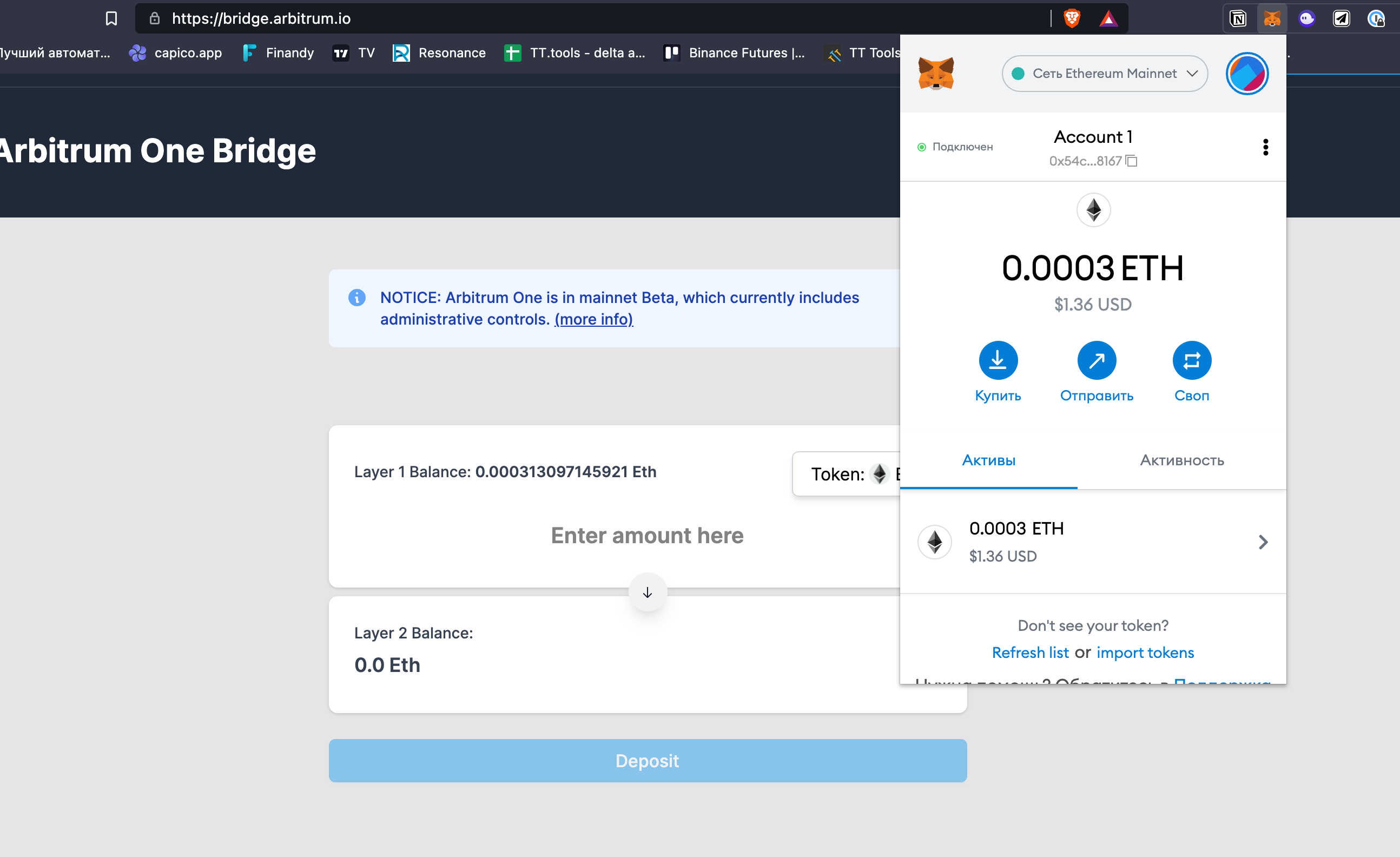1400x857 pixels.
Task: Click the down arrow swap direction button
Action: click(x=647, y=593)
